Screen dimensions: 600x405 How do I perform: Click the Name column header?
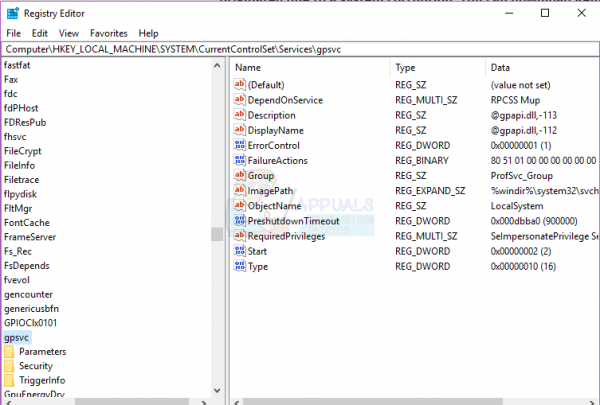[x=248, y=68]
